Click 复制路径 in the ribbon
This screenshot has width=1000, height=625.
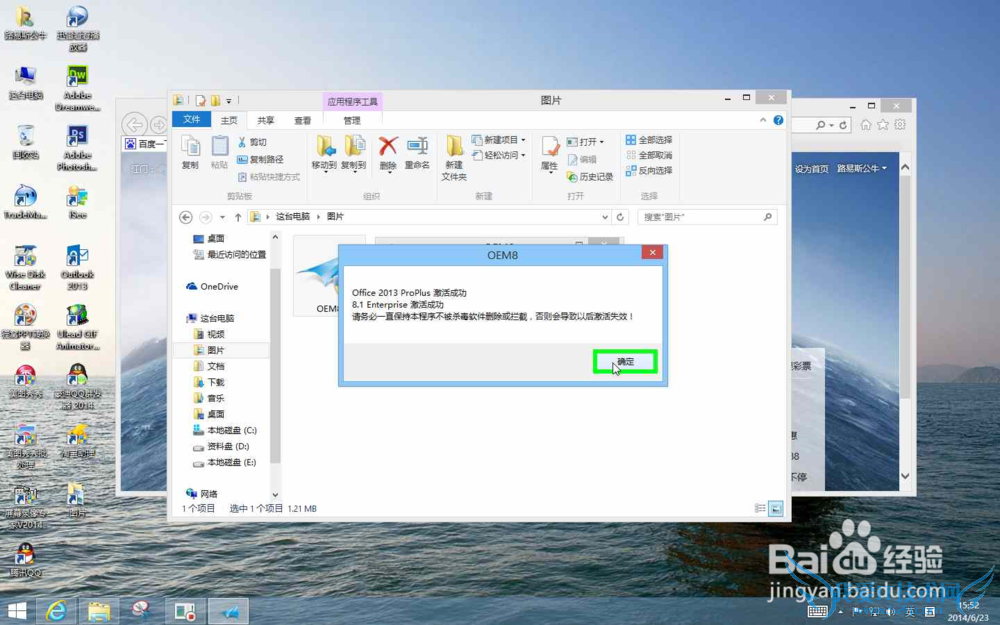[x=260, y=159]
